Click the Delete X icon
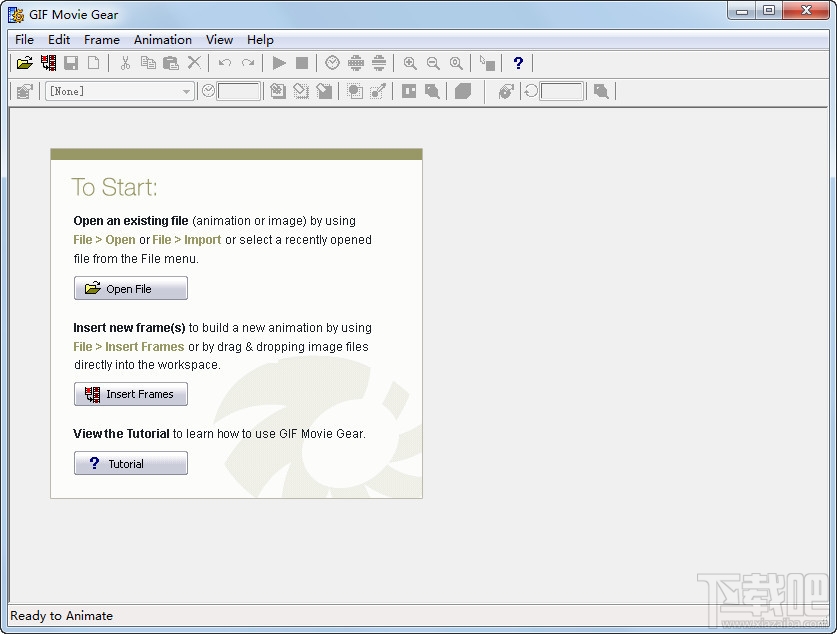The width and height of the screenshot is (837, 634). pos(194,63)
